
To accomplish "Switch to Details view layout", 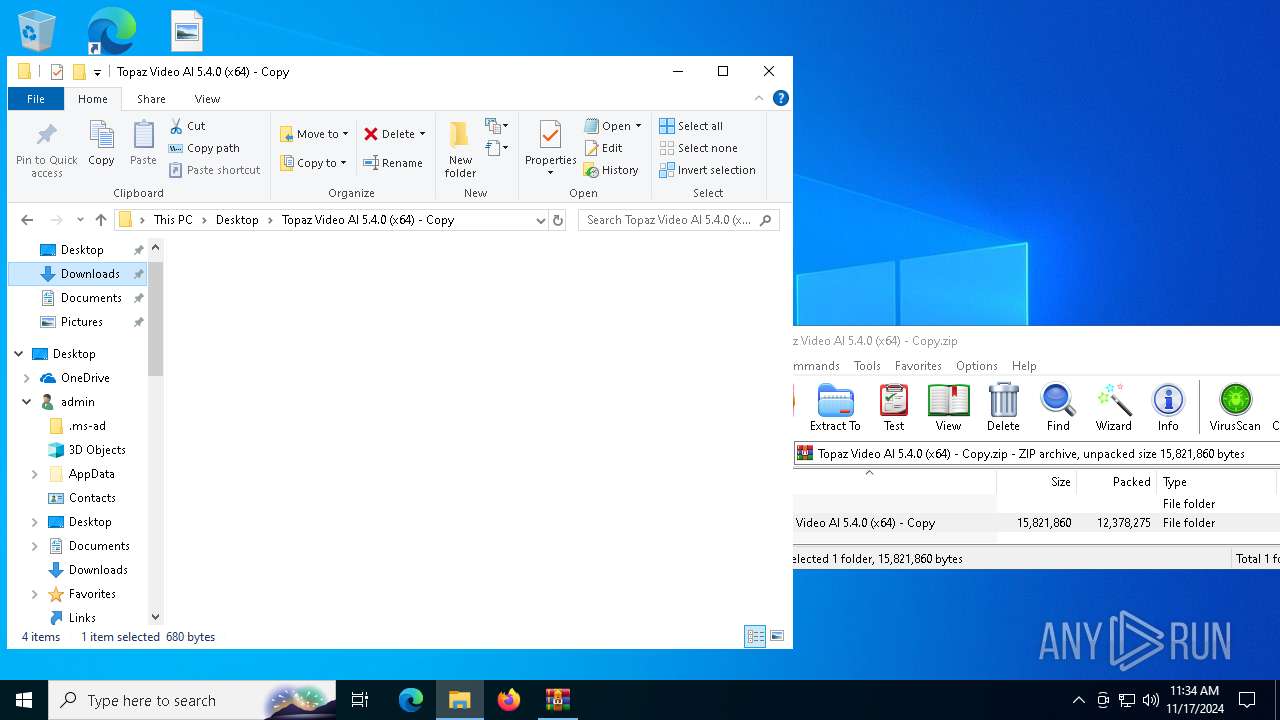I will [755, 636].
